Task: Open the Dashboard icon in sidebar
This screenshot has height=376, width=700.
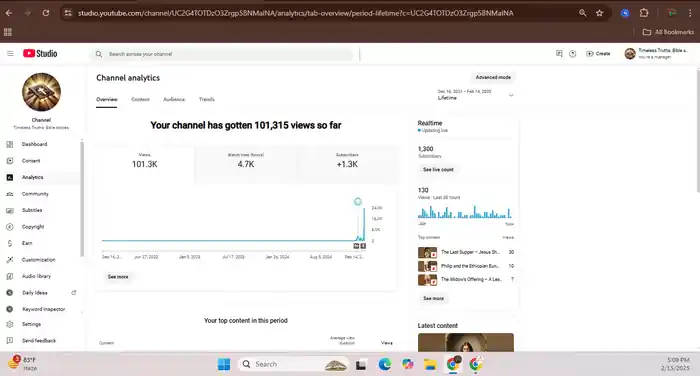Action: (10, 144)
